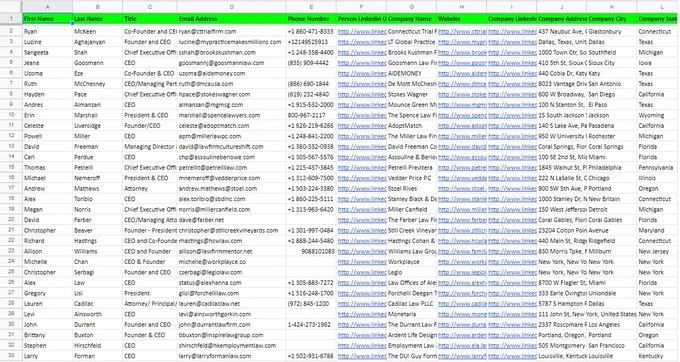680x362 pixels.
Task: Select row 17 header number
Action: tap(11, 188)
